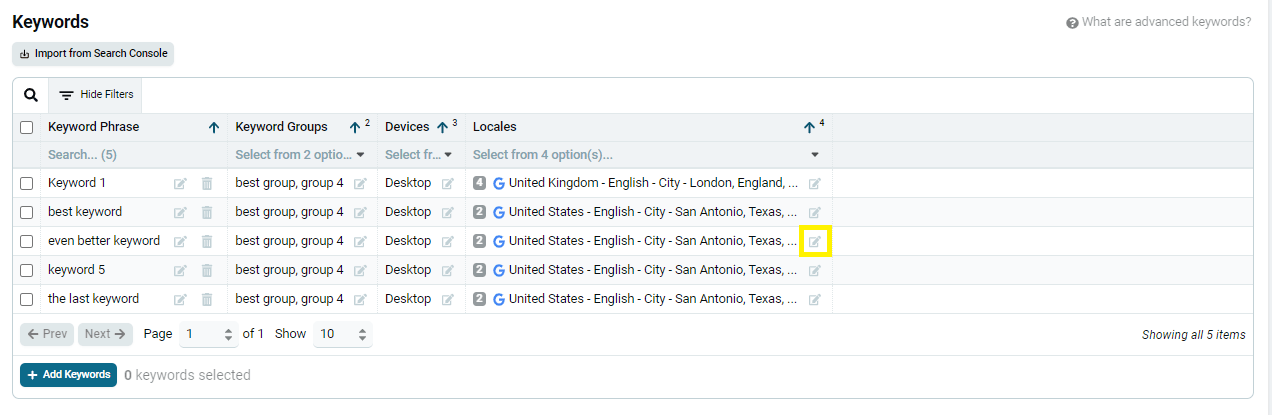Delete the last keyword row
This screenshot has width=1272, height=415.
click(207, 299)
